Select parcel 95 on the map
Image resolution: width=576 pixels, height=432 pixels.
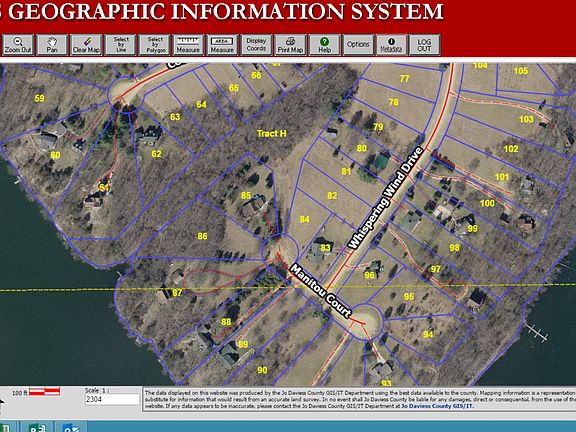pyautogui.click(x=409, y=296)
